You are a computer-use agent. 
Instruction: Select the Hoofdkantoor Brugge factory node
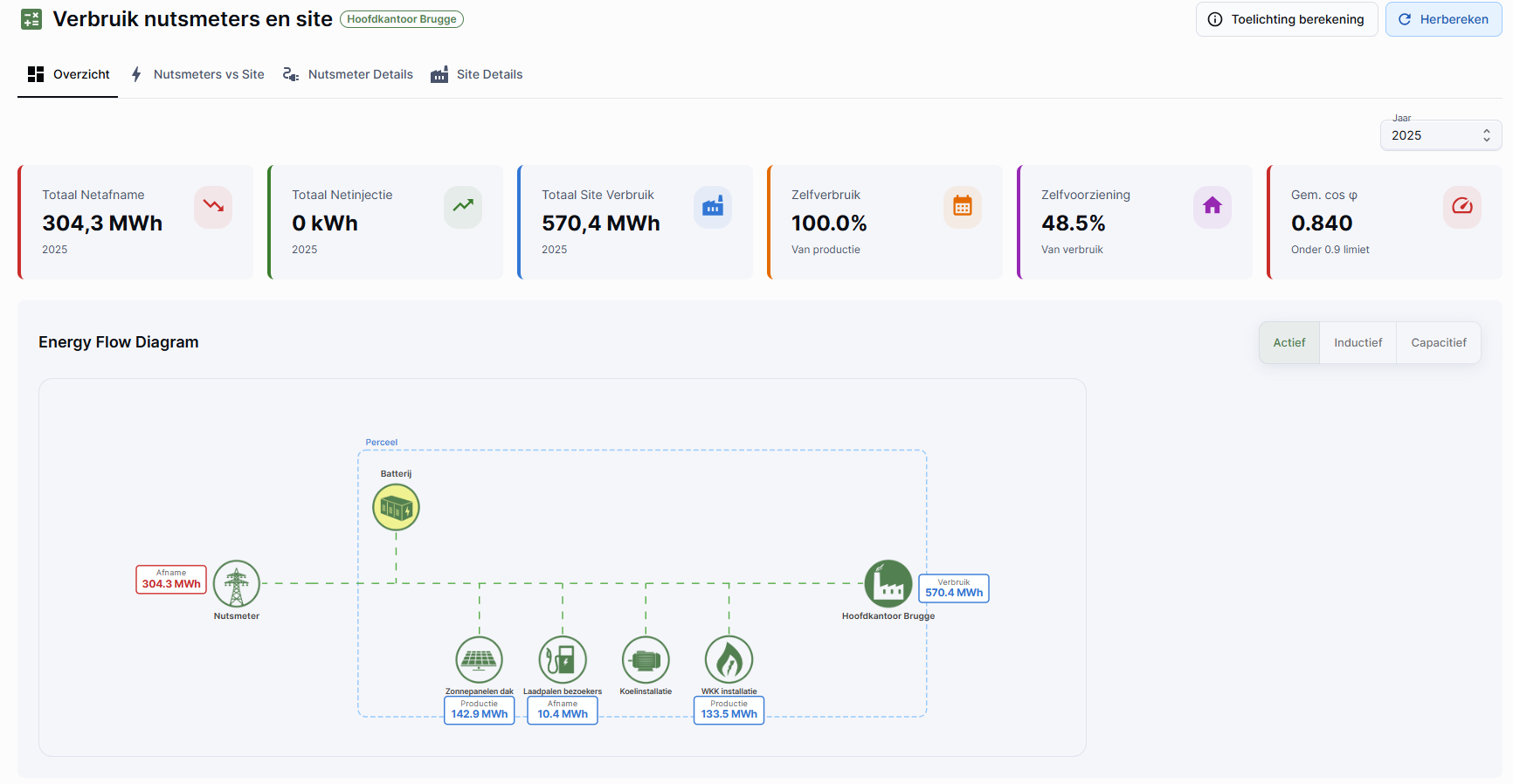[888, 583]
